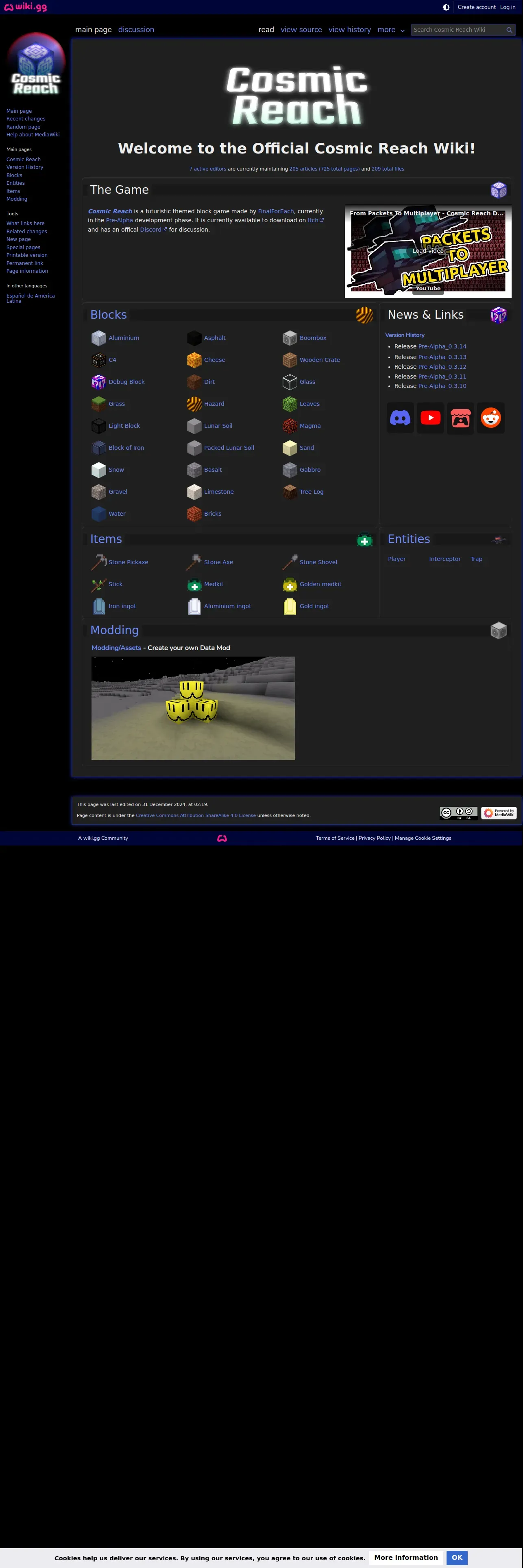
Task: Open the Privacy Policy footer link
Action: click(x=375, y=838)
